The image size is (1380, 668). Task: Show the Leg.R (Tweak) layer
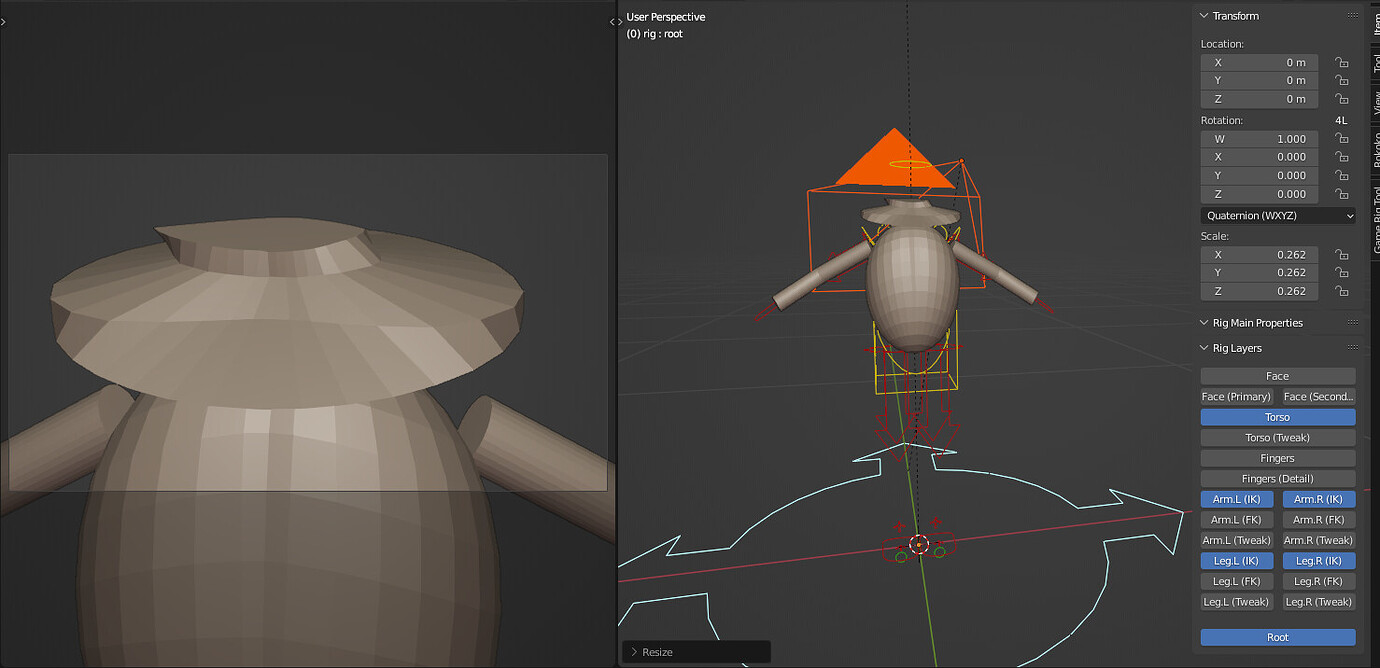tap(1319, 602)
